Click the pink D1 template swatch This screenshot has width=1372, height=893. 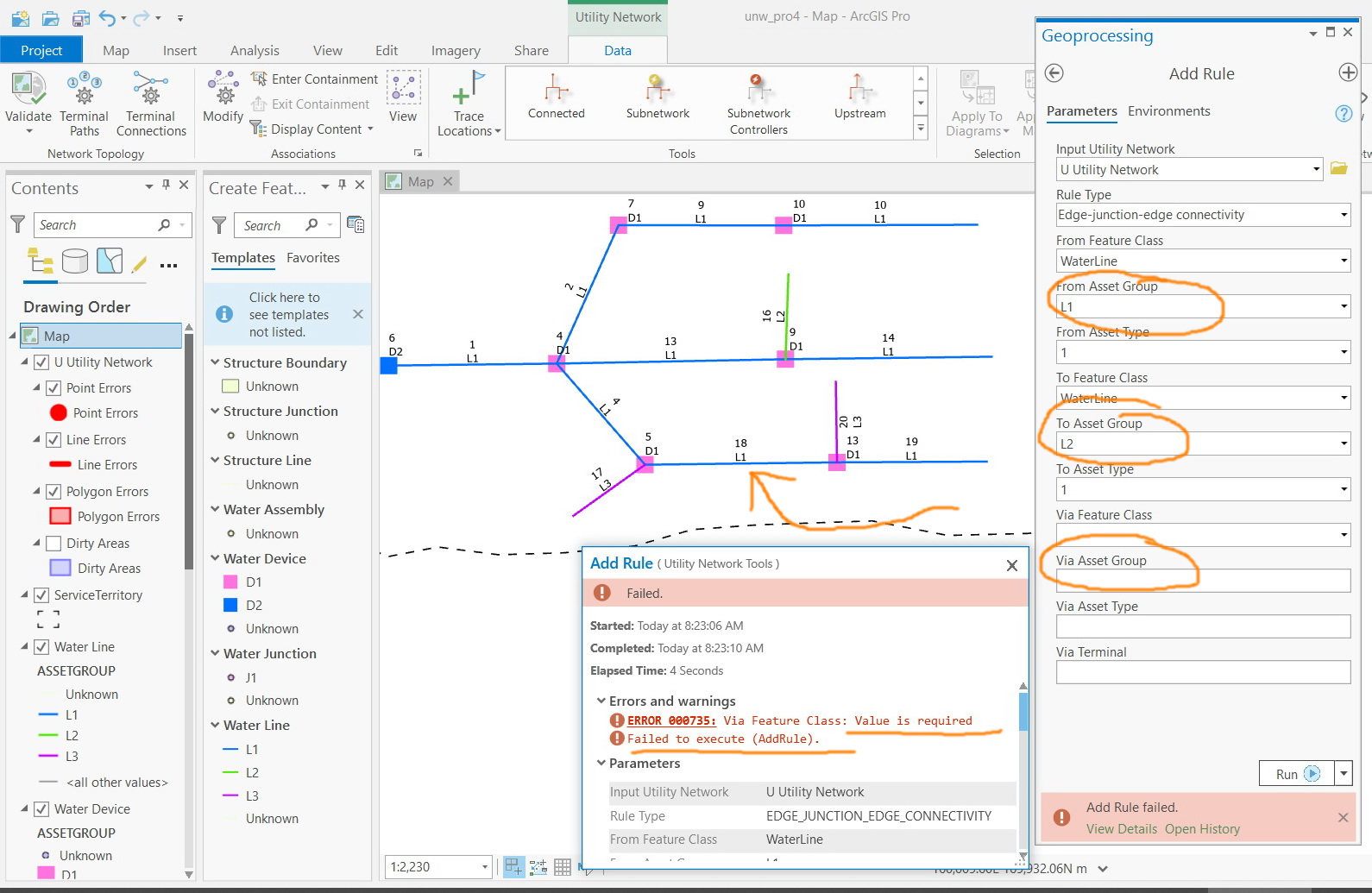(230, 582)
